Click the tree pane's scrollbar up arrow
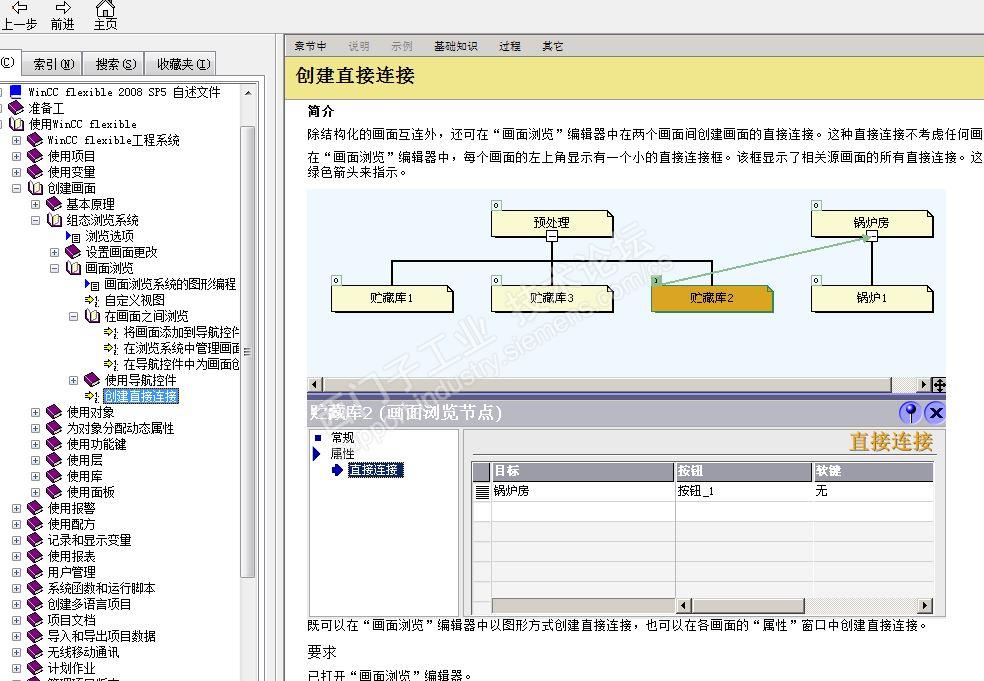The image size is (984, 681). [x=248, y=93]
